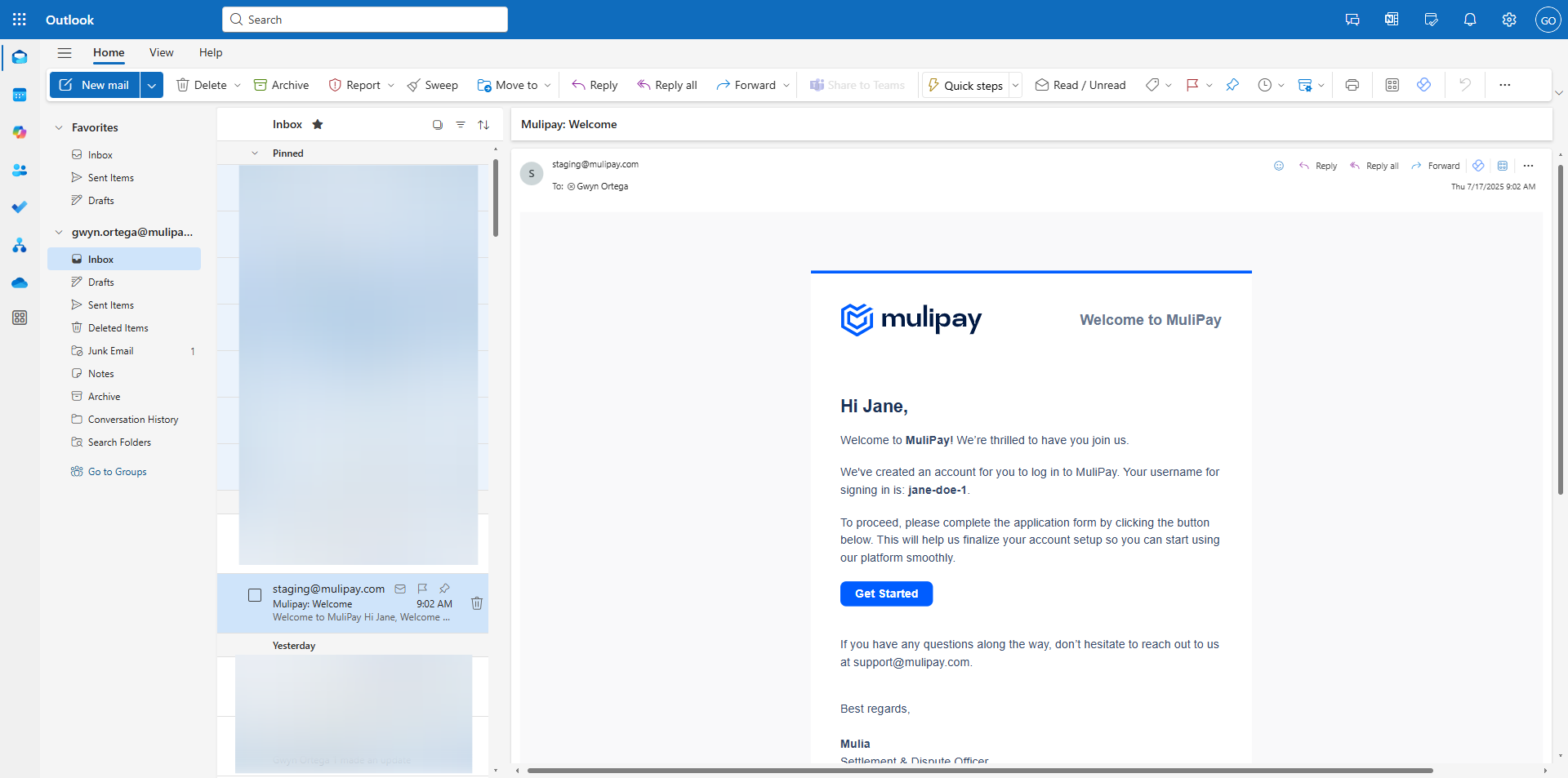Mark staging@mulipay.com message as unread envelope icon
This screenshot has height=778, width=1568.
pyautogui.click(x=400, y=589)
